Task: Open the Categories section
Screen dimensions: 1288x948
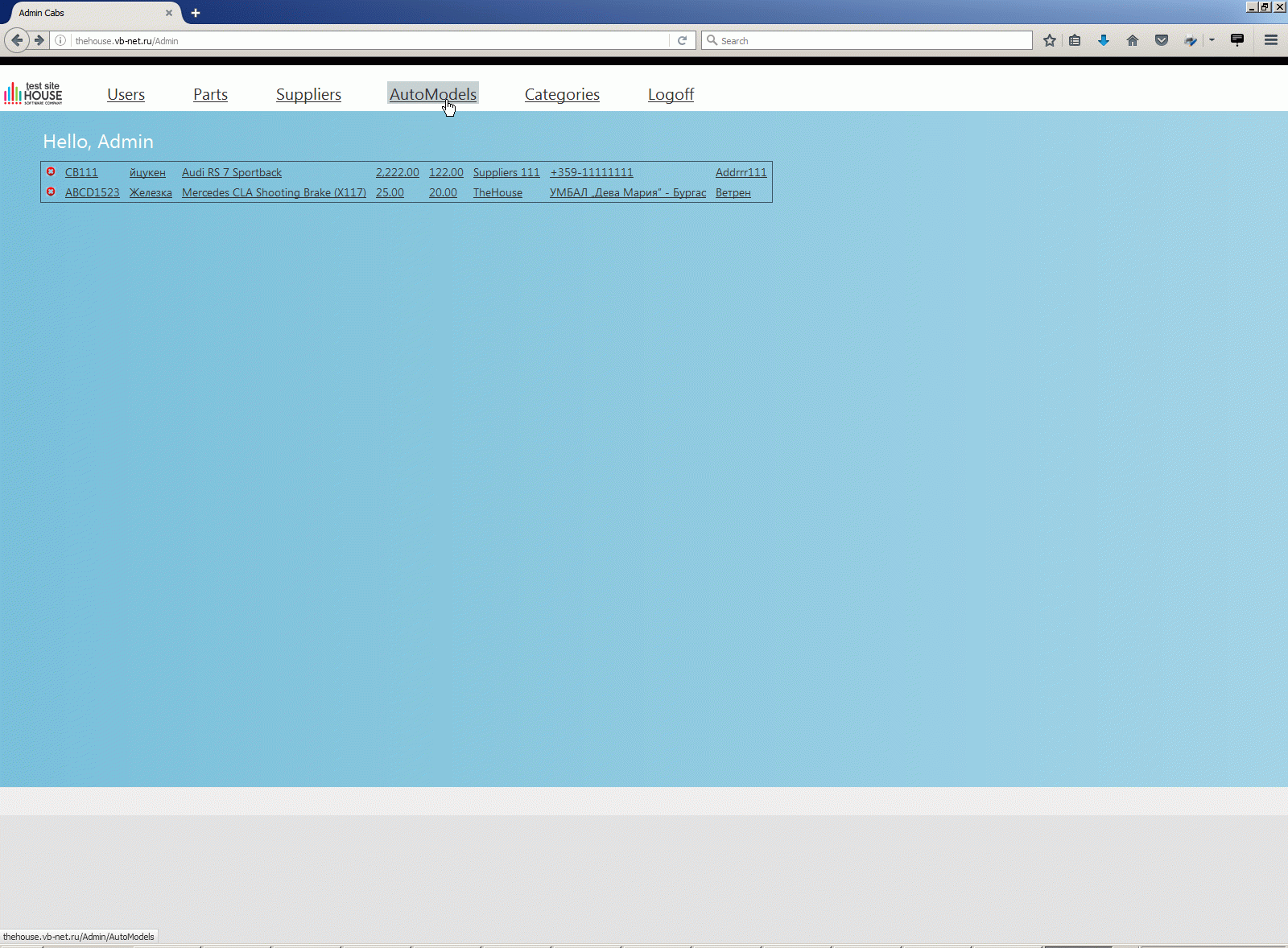Action: click(x=562, y=94)
